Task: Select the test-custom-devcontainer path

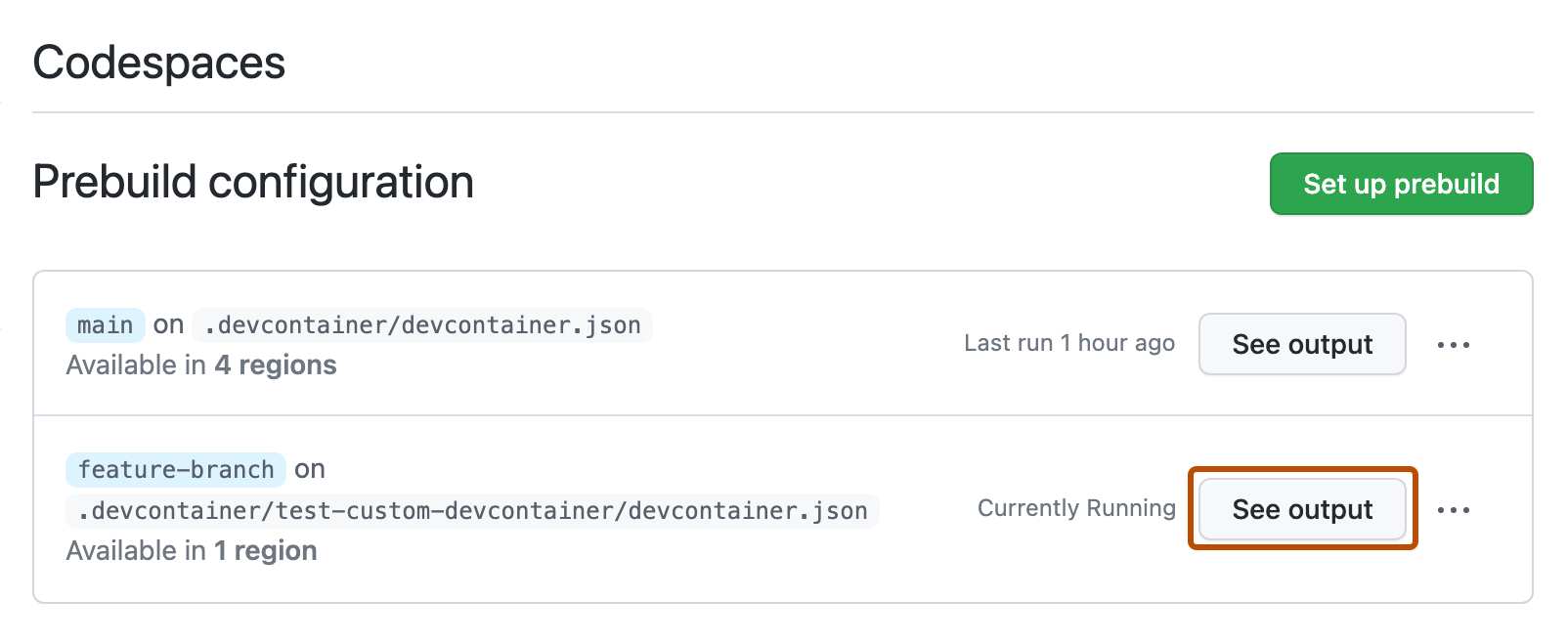Action: [472, 510]
